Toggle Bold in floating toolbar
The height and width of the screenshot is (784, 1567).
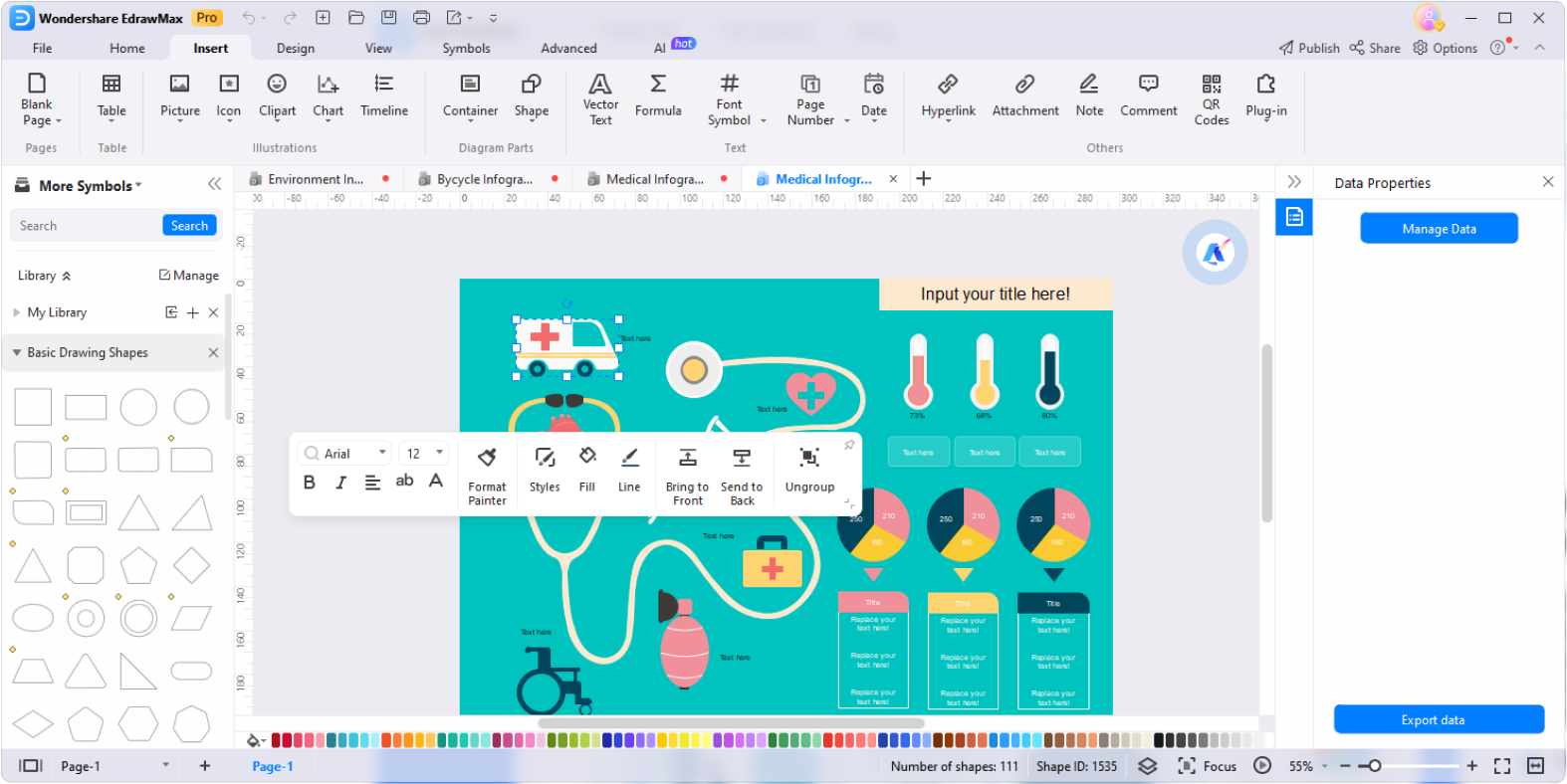point(310,483)
